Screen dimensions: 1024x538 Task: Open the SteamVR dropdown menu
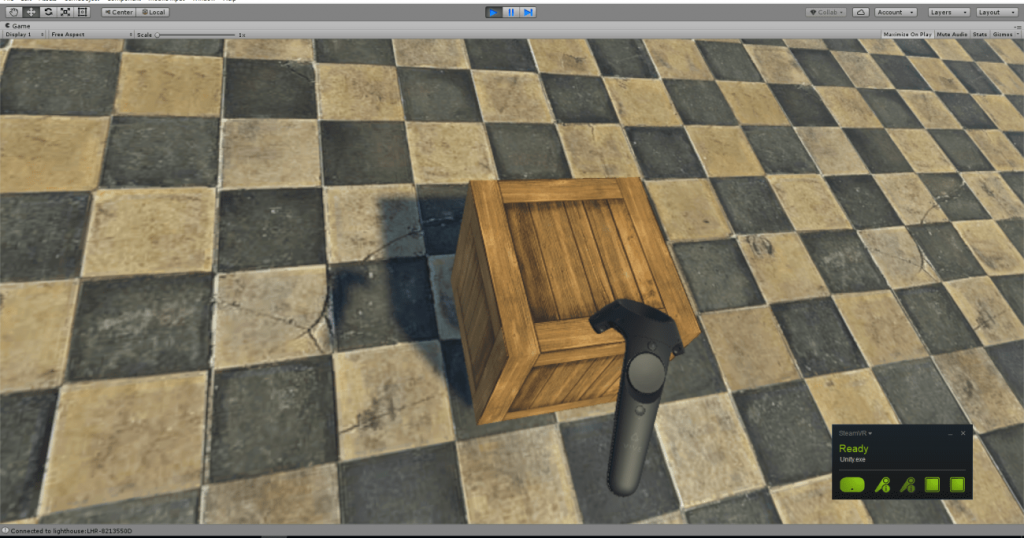pyautogui.click(x=855, y=433)
